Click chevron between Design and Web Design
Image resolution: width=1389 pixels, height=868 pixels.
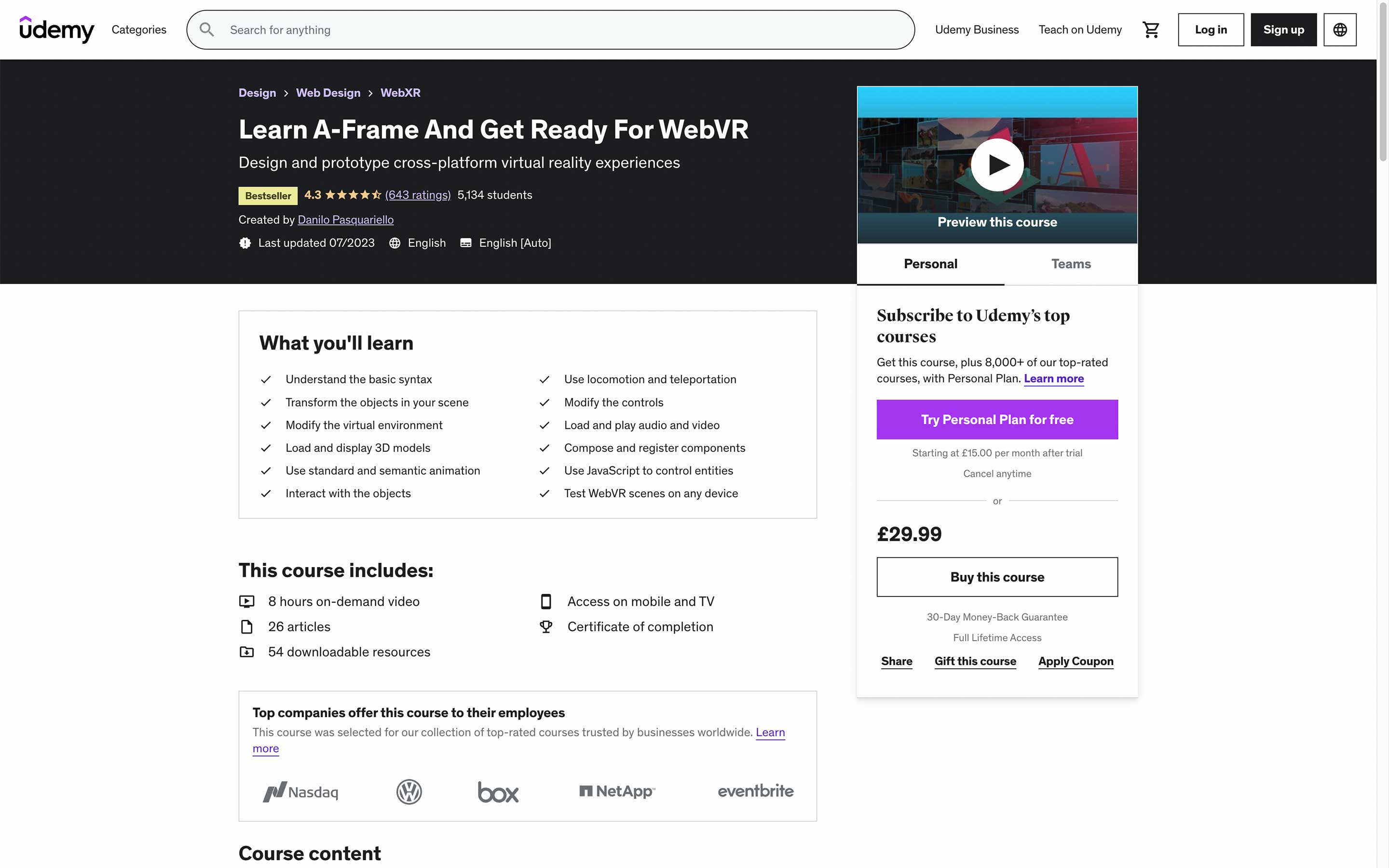pyautogui.click(x=286, y=93)
